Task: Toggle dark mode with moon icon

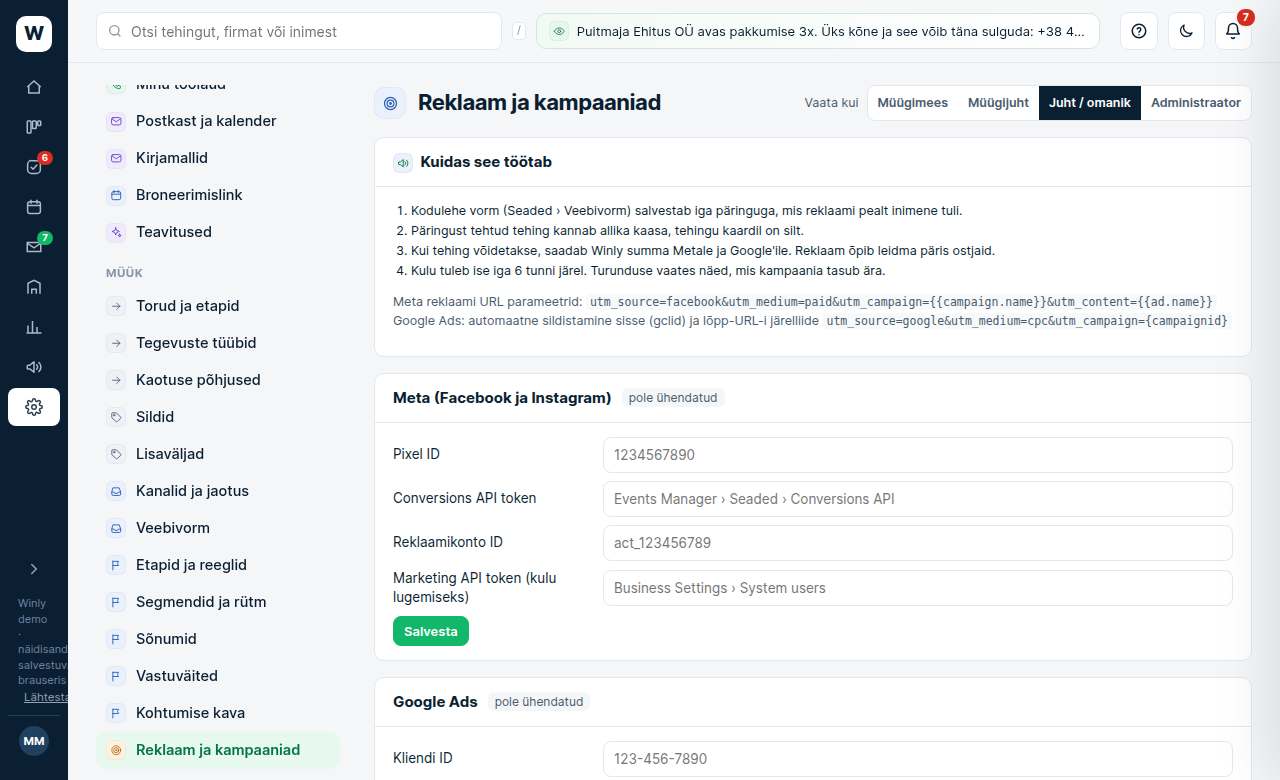Action: click(1186, 31)
